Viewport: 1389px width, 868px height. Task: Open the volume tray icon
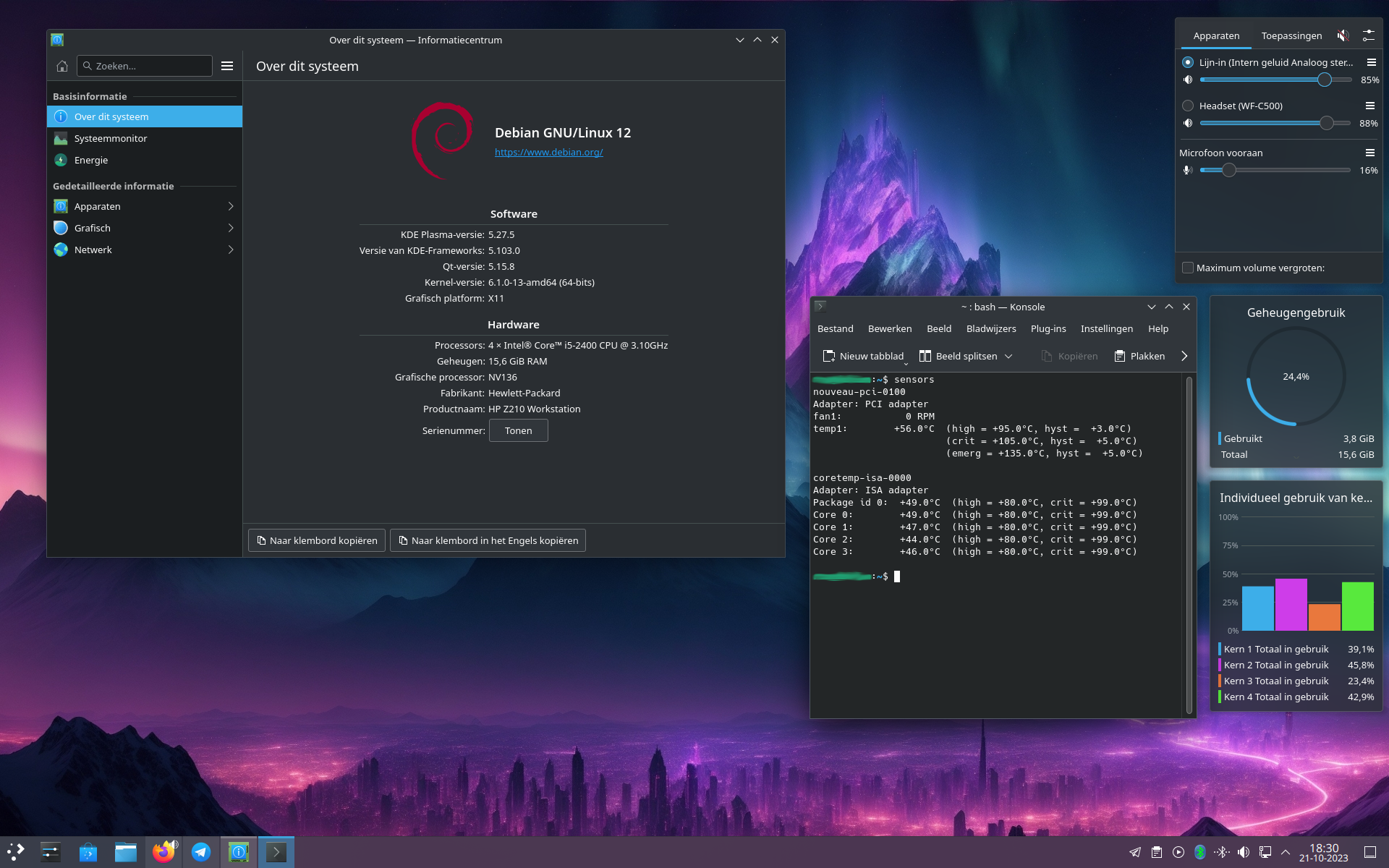click(1244, 852)
